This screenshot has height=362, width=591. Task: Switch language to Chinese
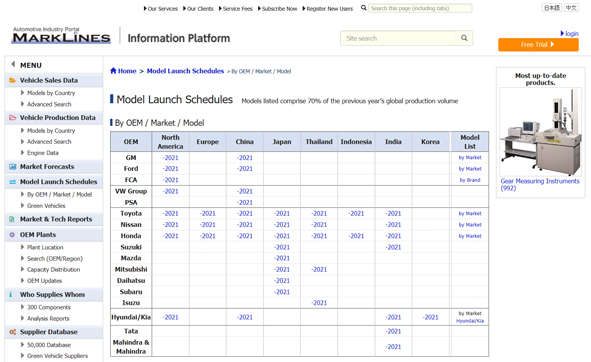click(x=571, y=8)
